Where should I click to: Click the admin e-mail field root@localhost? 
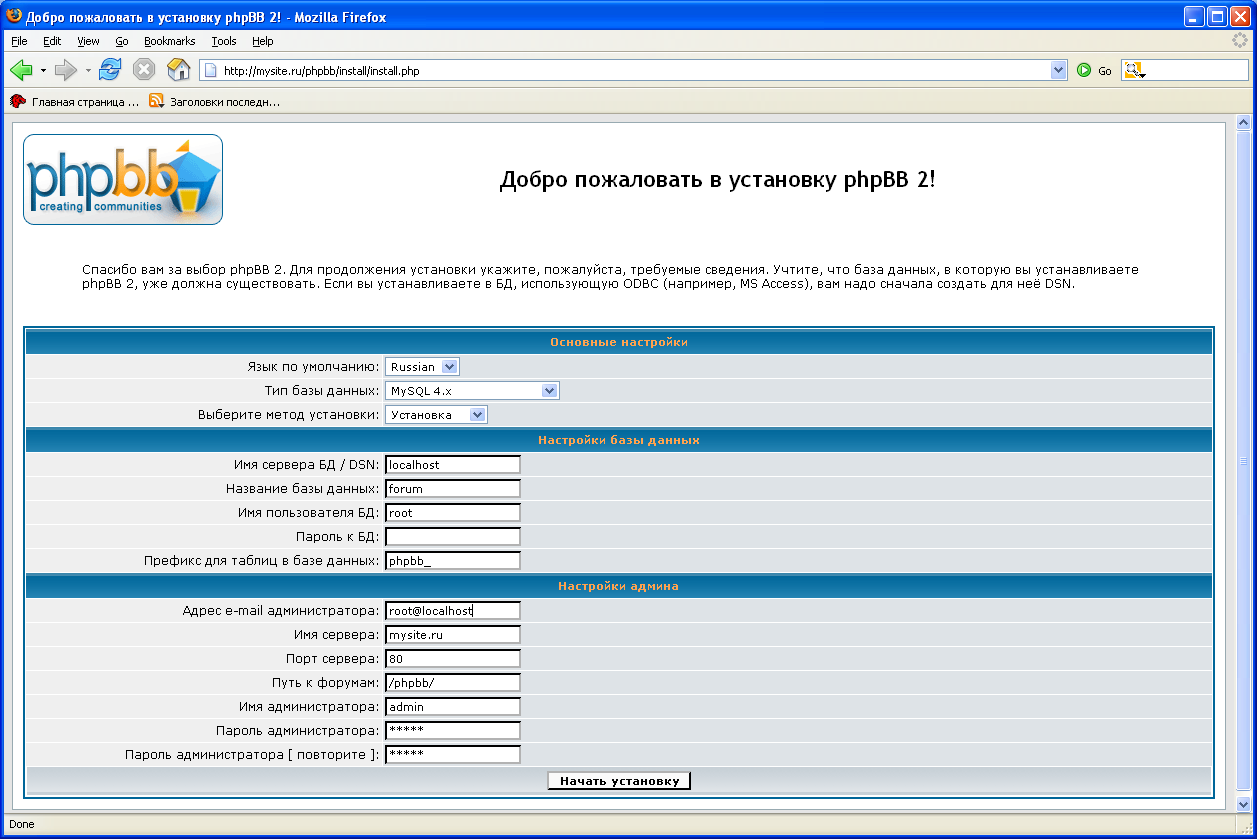pos(453,610)
